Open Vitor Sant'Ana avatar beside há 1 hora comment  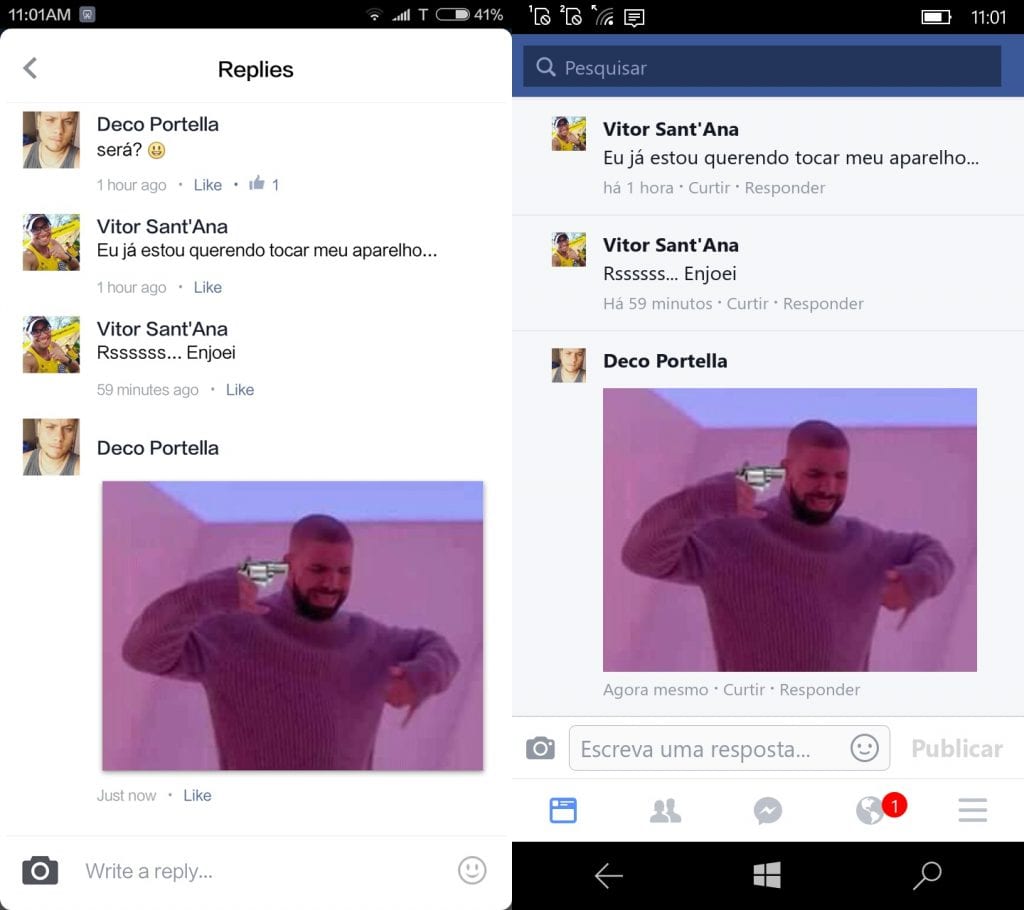568,134
